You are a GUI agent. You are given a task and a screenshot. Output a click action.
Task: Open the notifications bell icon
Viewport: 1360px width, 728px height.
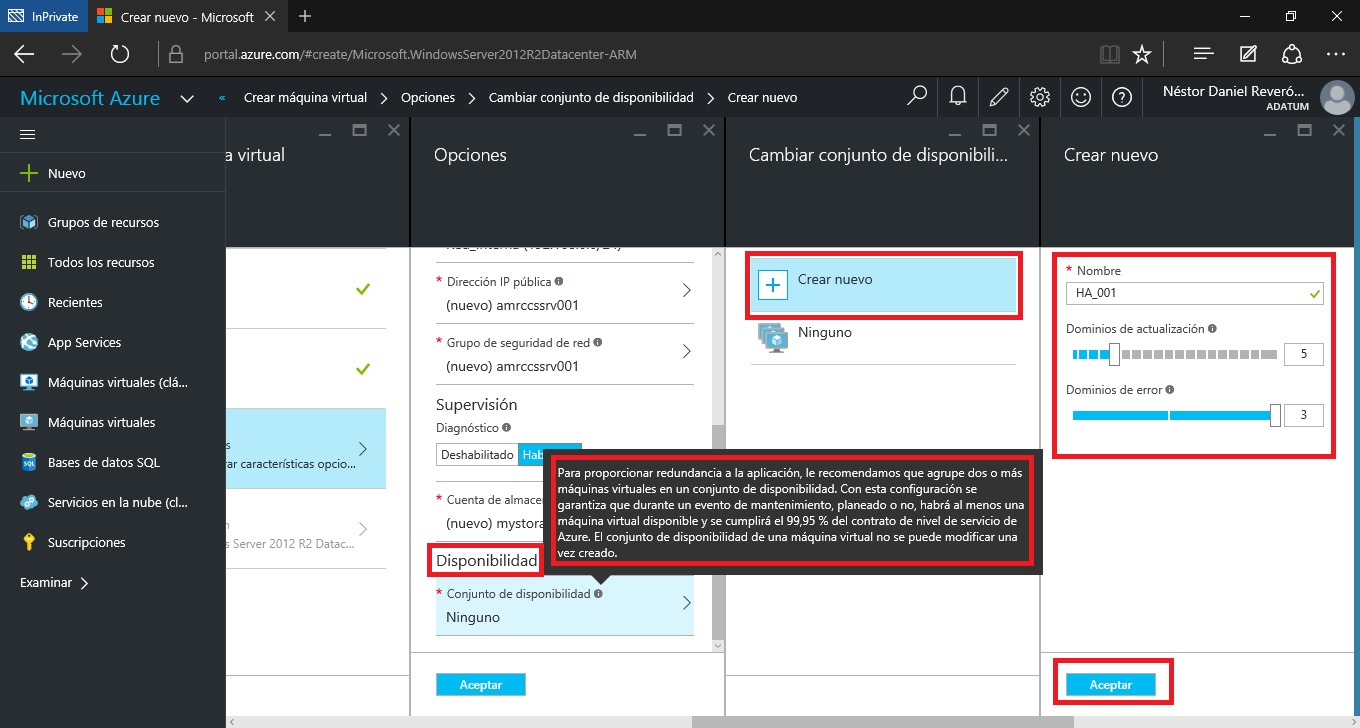pos(957,97)
